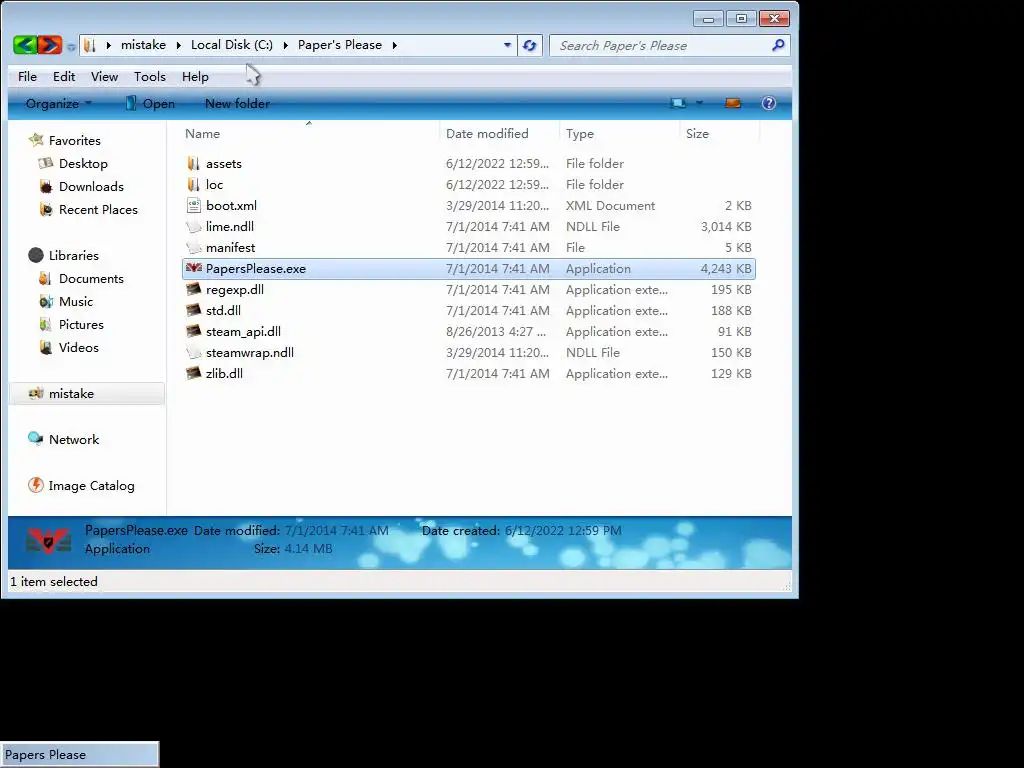Screen dimensions: 1024x768
Task: Open the Help menu
Action: [195, 76]
